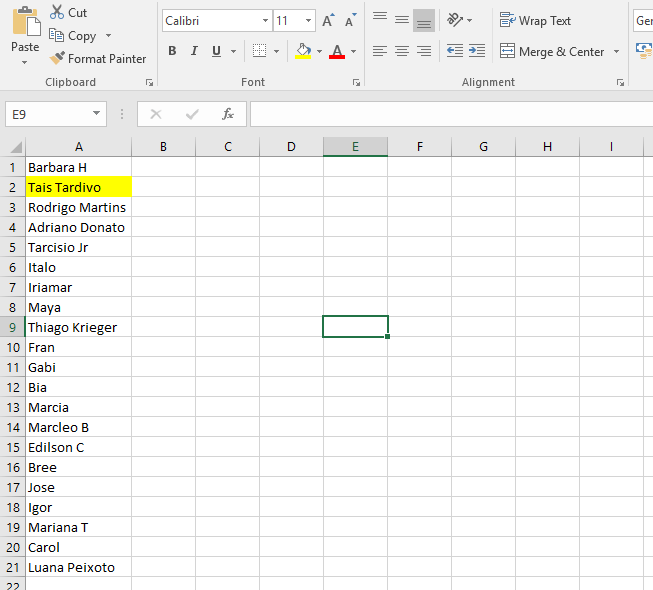The width and height of the screenshot is (653, 590).
Task: Select cell containing Tais Tardivo
Action: (78, 187)
